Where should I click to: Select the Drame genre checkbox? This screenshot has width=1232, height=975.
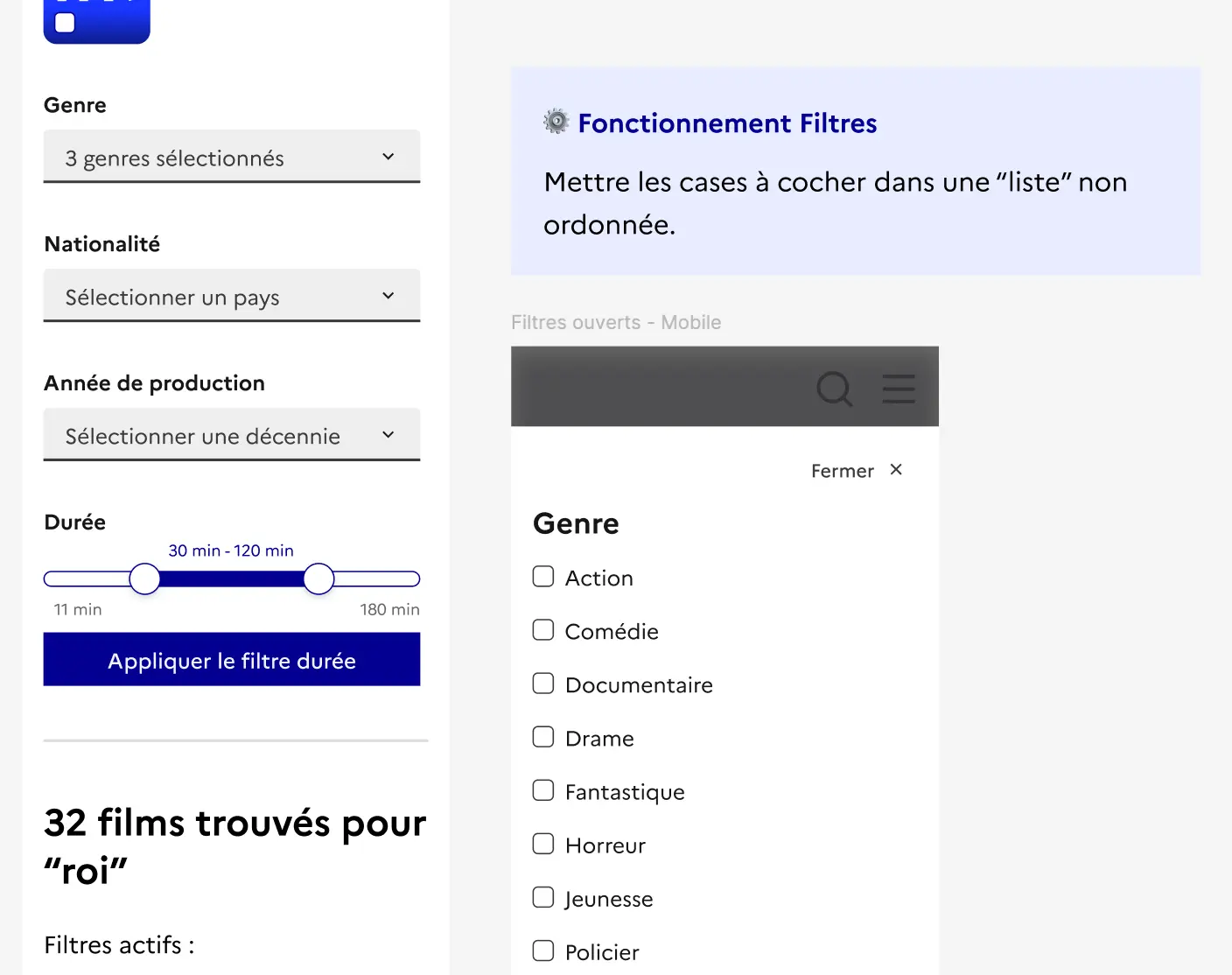(543, 737)
